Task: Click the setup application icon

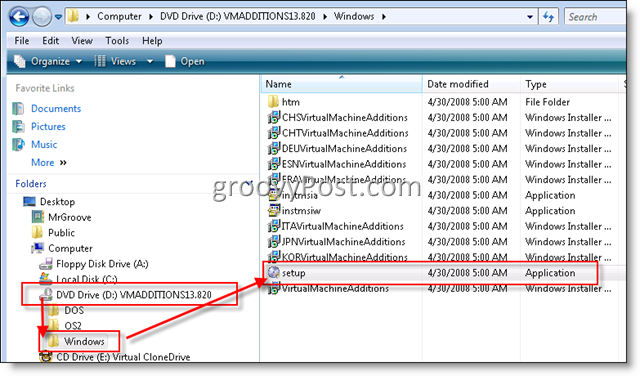Action: click(x=273, y=272)
